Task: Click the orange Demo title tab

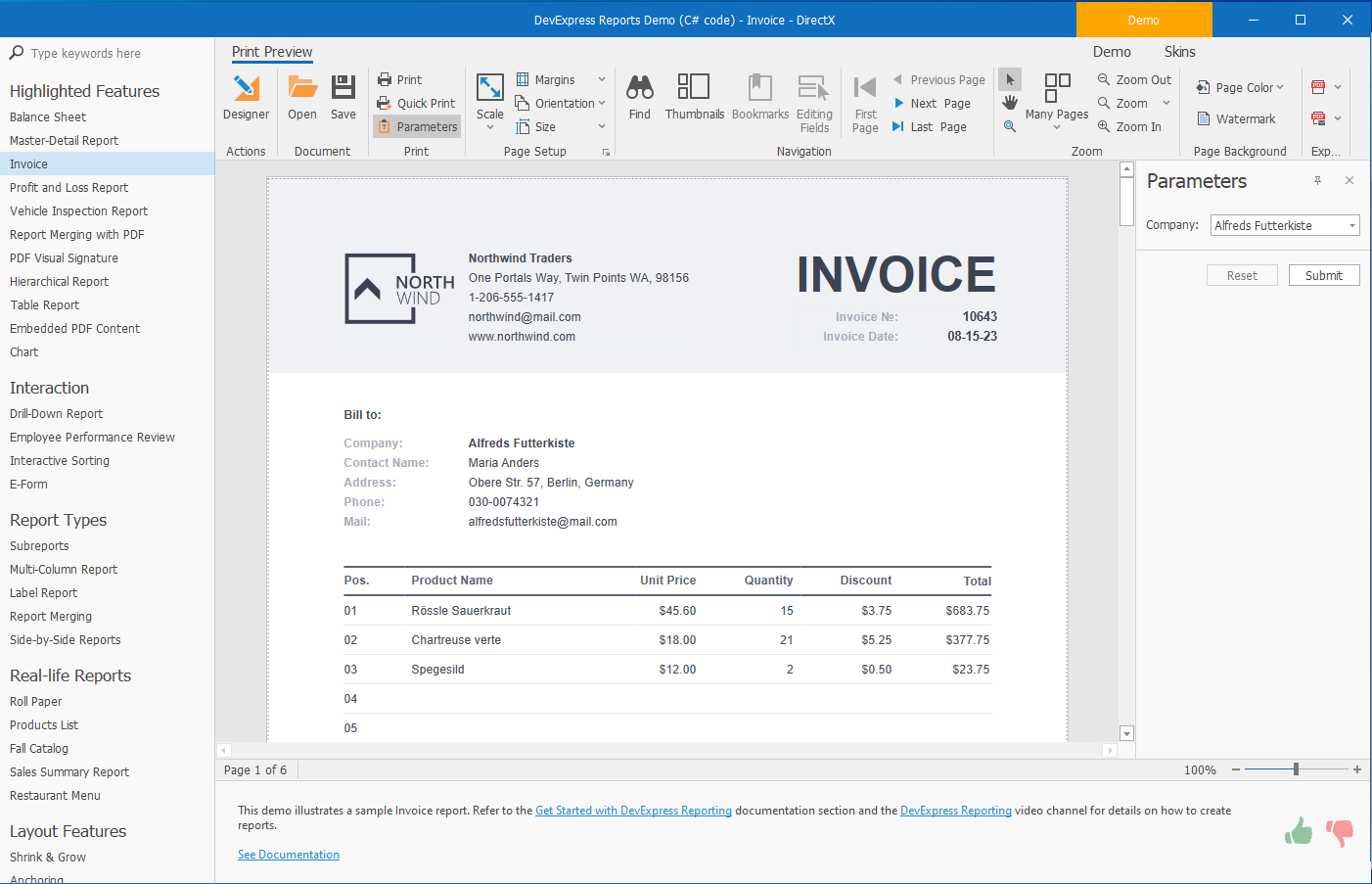Action: coord(1143,20)
